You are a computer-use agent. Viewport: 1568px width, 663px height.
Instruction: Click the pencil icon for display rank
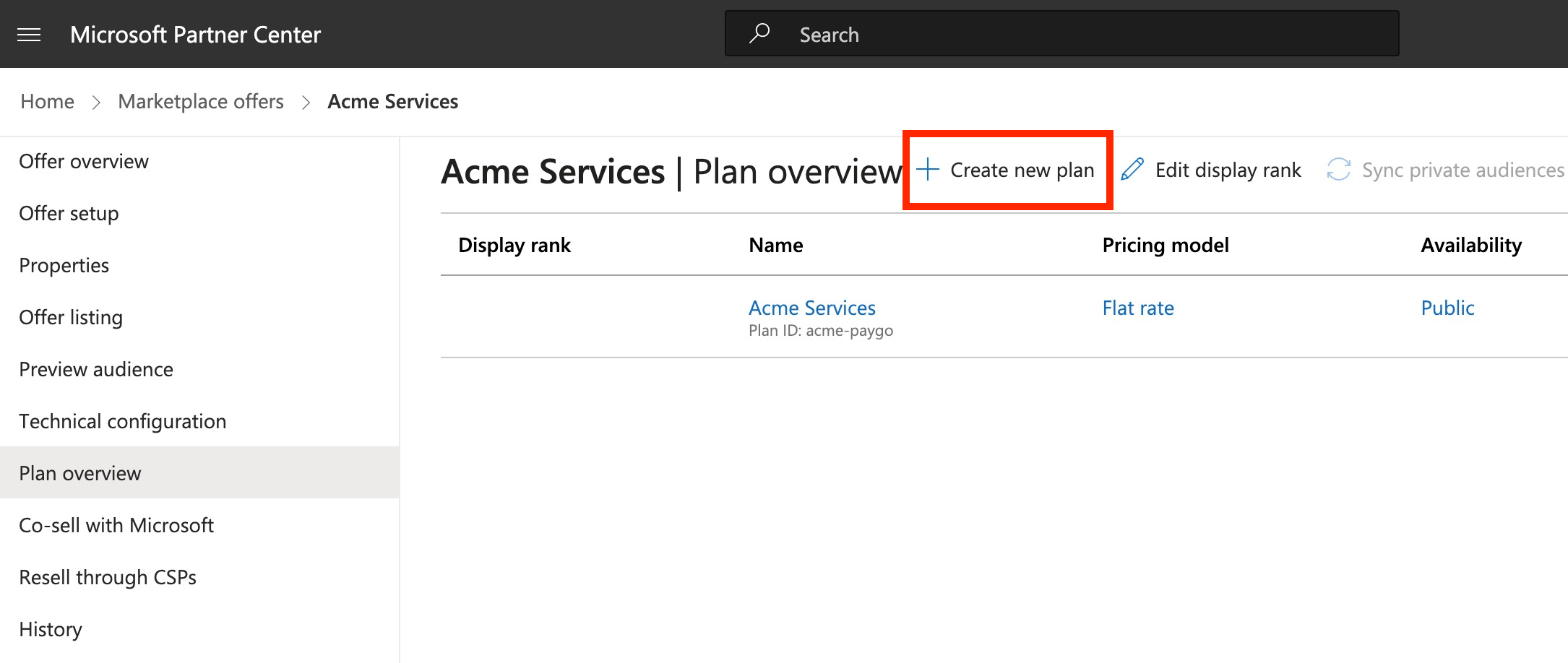coord(1132,170)
